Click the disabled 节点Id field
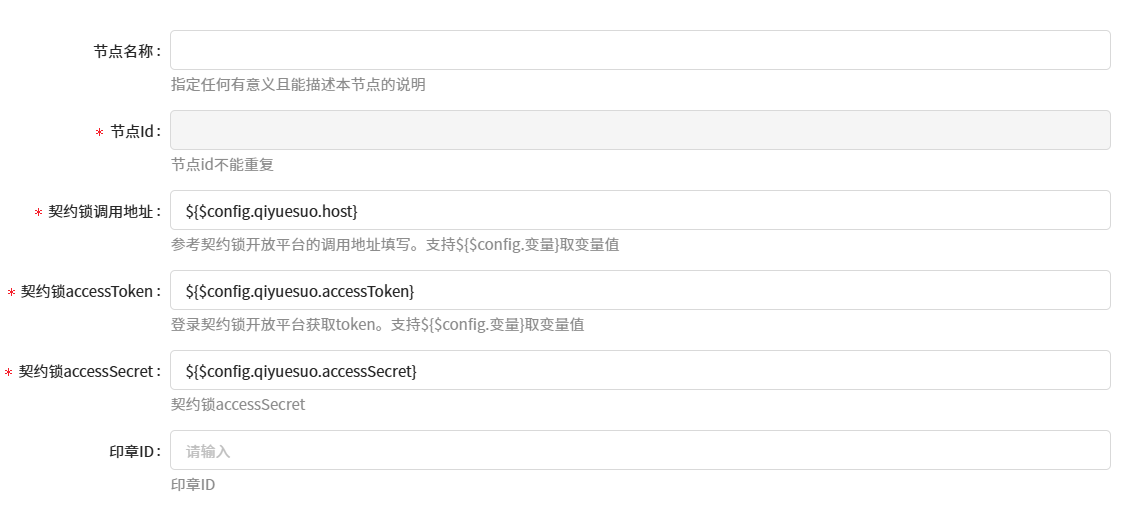Screen dimensions: 1147x522 click(640, 130)
